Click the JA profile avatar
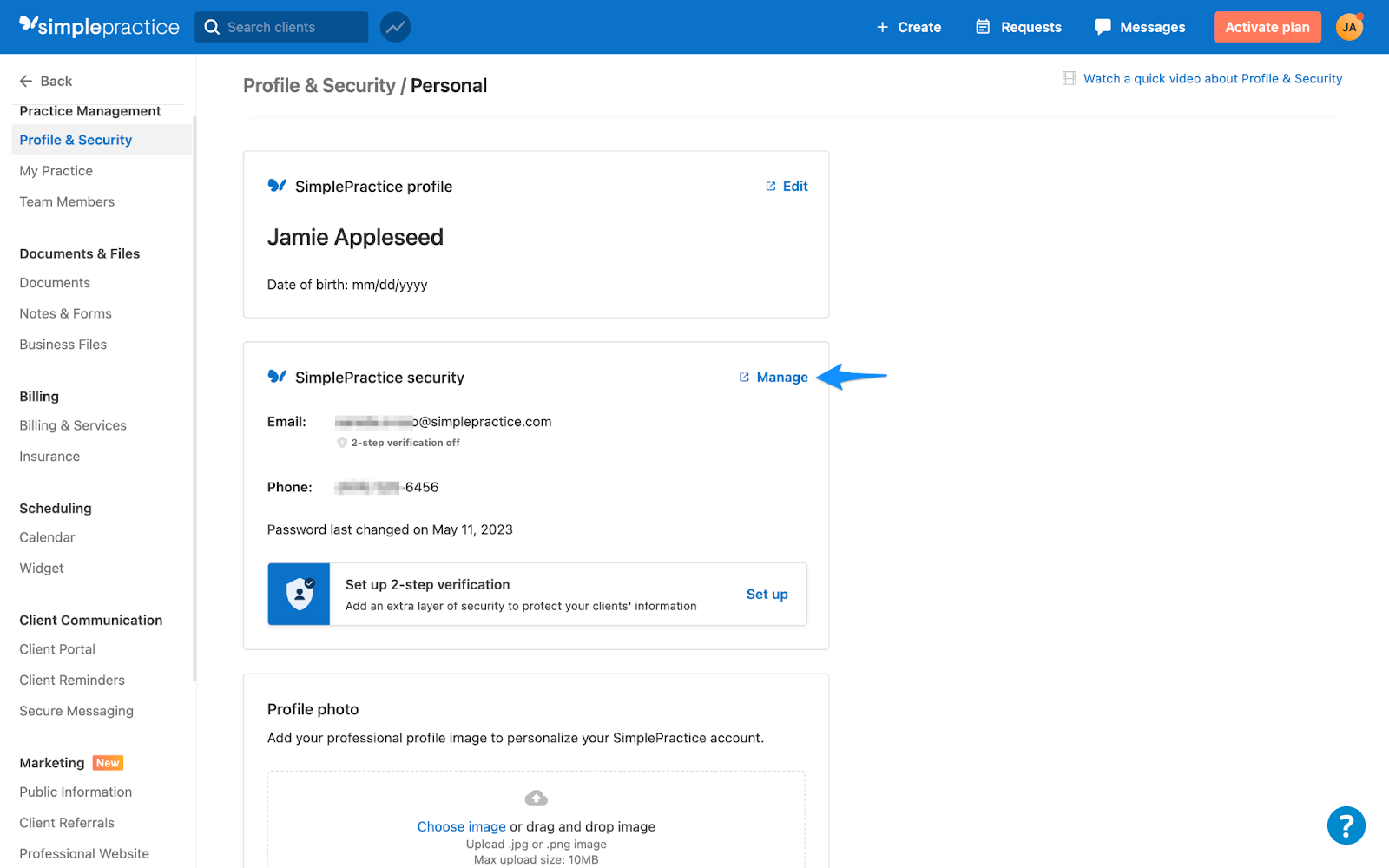This screenshot has height=868, width=1389. pyautogui.click(x=1348, y=27)
